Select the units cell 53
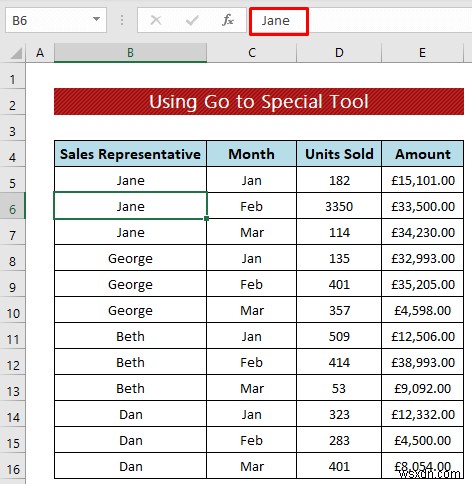472x484 pixels. 339,388
